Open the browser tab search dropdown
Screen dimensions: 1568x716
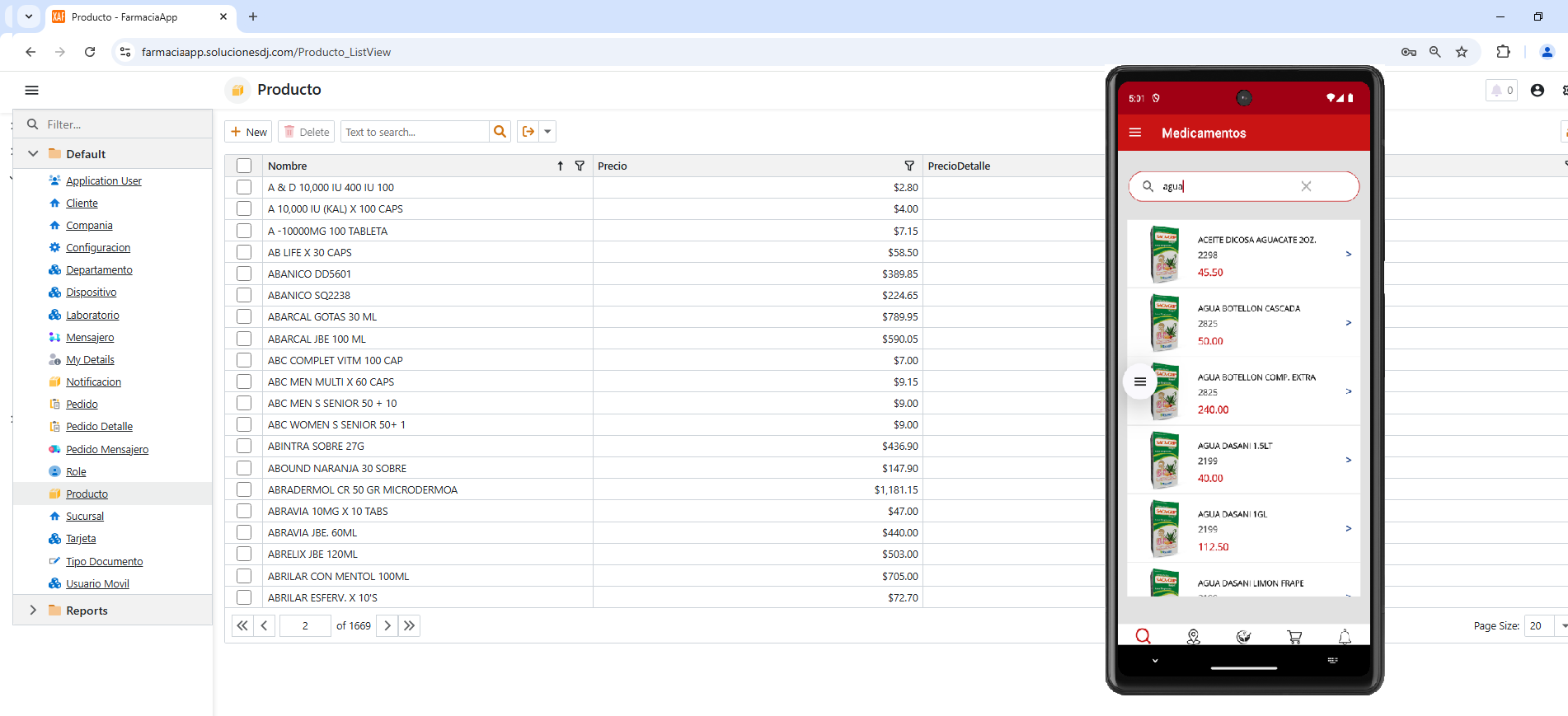tap(29, 16)
